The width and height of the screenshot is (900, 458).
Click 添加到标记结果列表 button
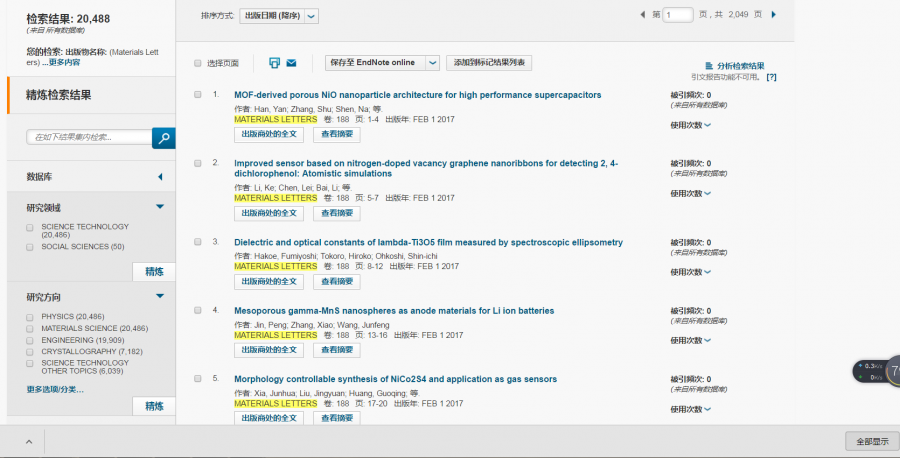pyautogui.click(x=489, y=63)
